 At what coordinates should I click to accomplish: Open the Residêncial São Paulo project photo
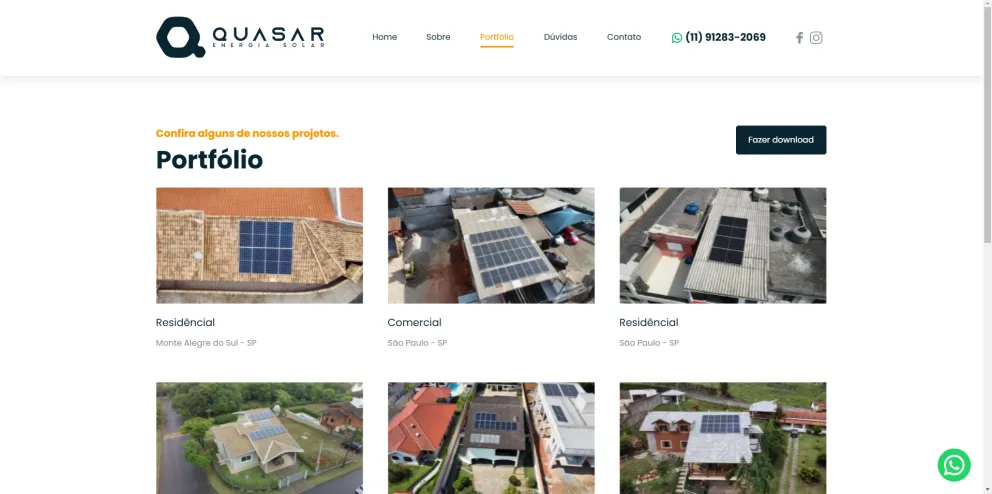722,245
